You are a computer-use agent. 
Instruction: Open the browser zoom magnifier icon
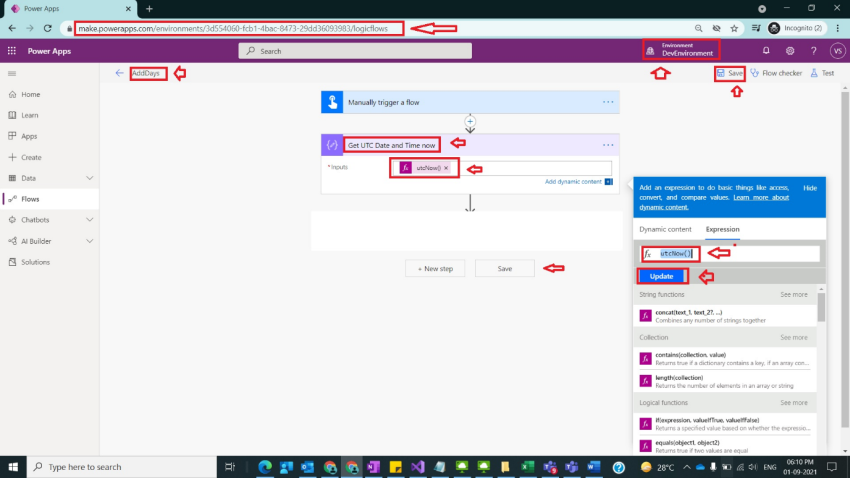[x=698, y=28]
